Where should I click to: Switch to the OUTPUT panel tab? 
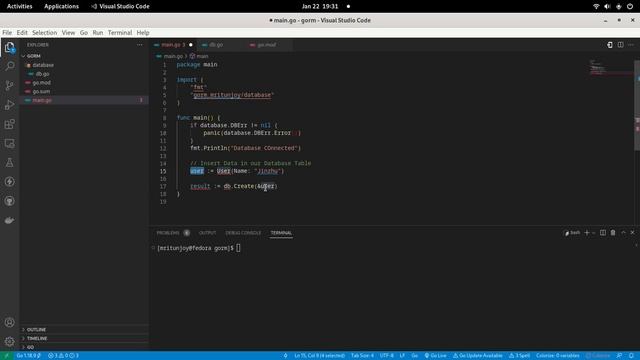pyautogui.click(x=207, y=233)
